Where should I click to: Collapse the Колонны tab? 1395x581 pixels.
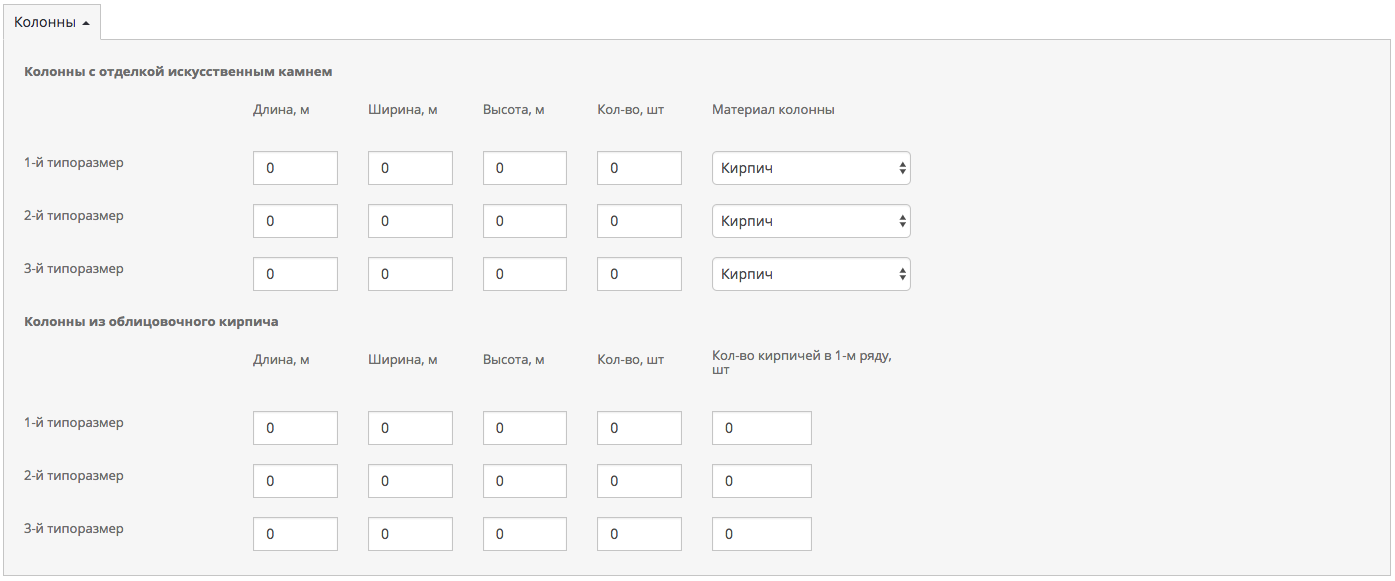coord(52,22)
